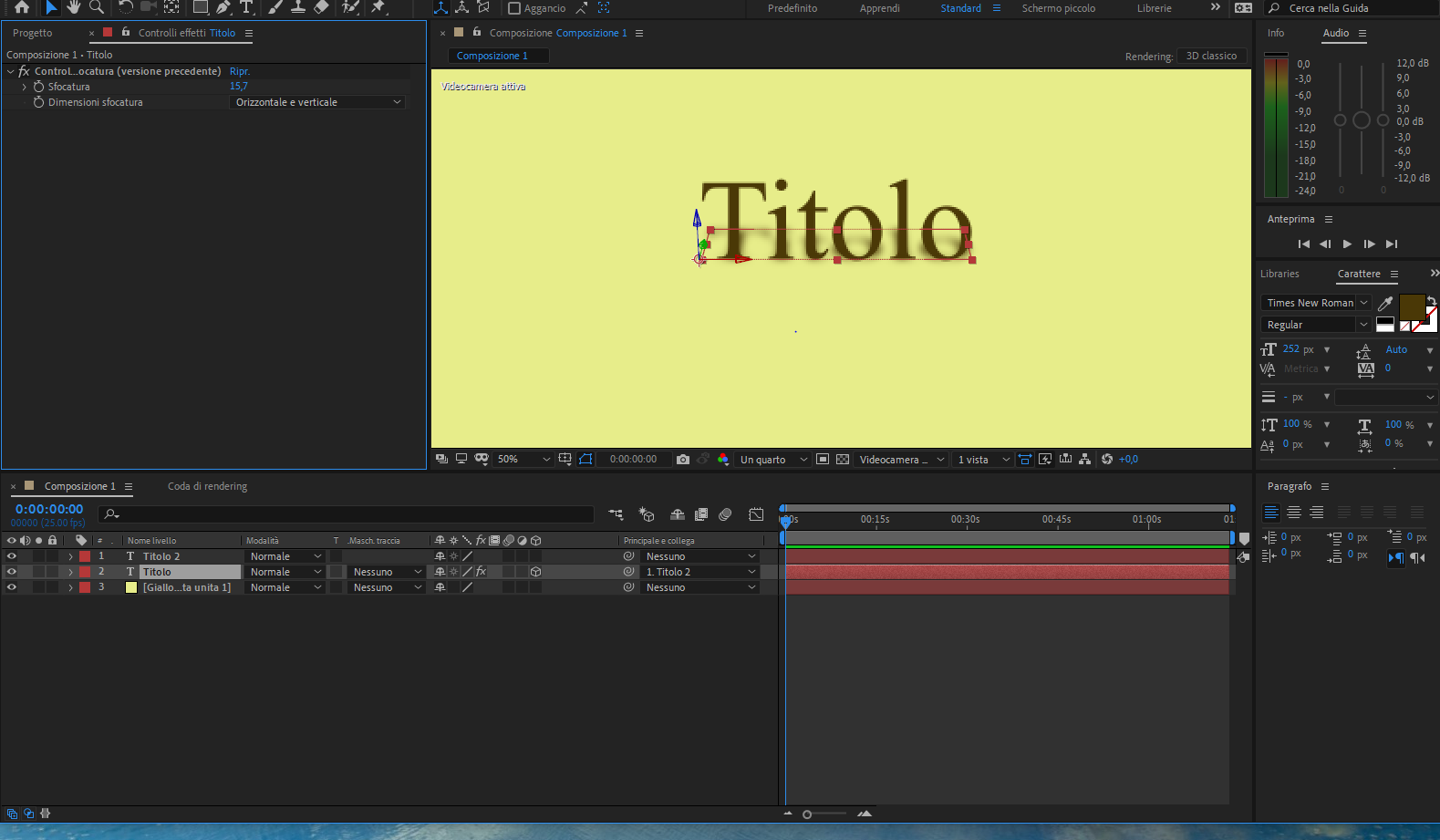
Task: Open the Videocamera view dropdown
Action: 901,460
